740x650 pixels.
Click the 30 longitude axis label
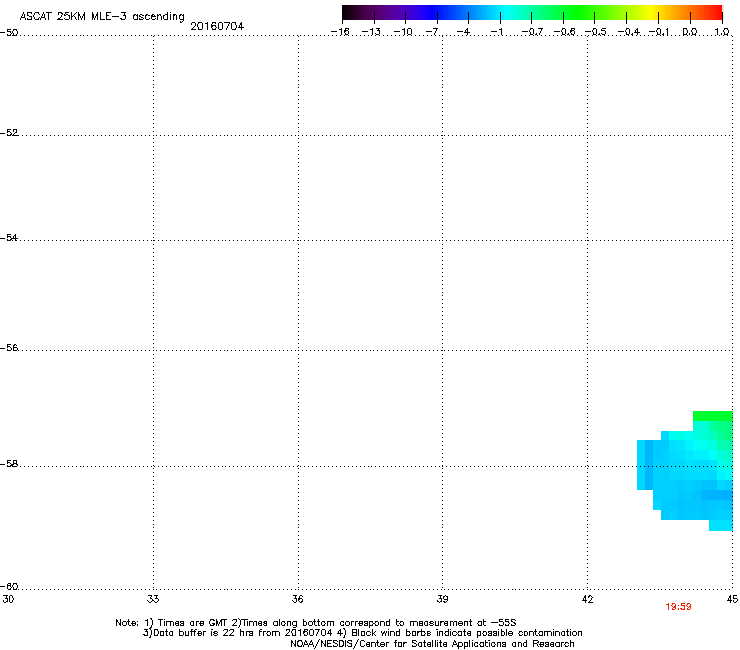[8, 599]
